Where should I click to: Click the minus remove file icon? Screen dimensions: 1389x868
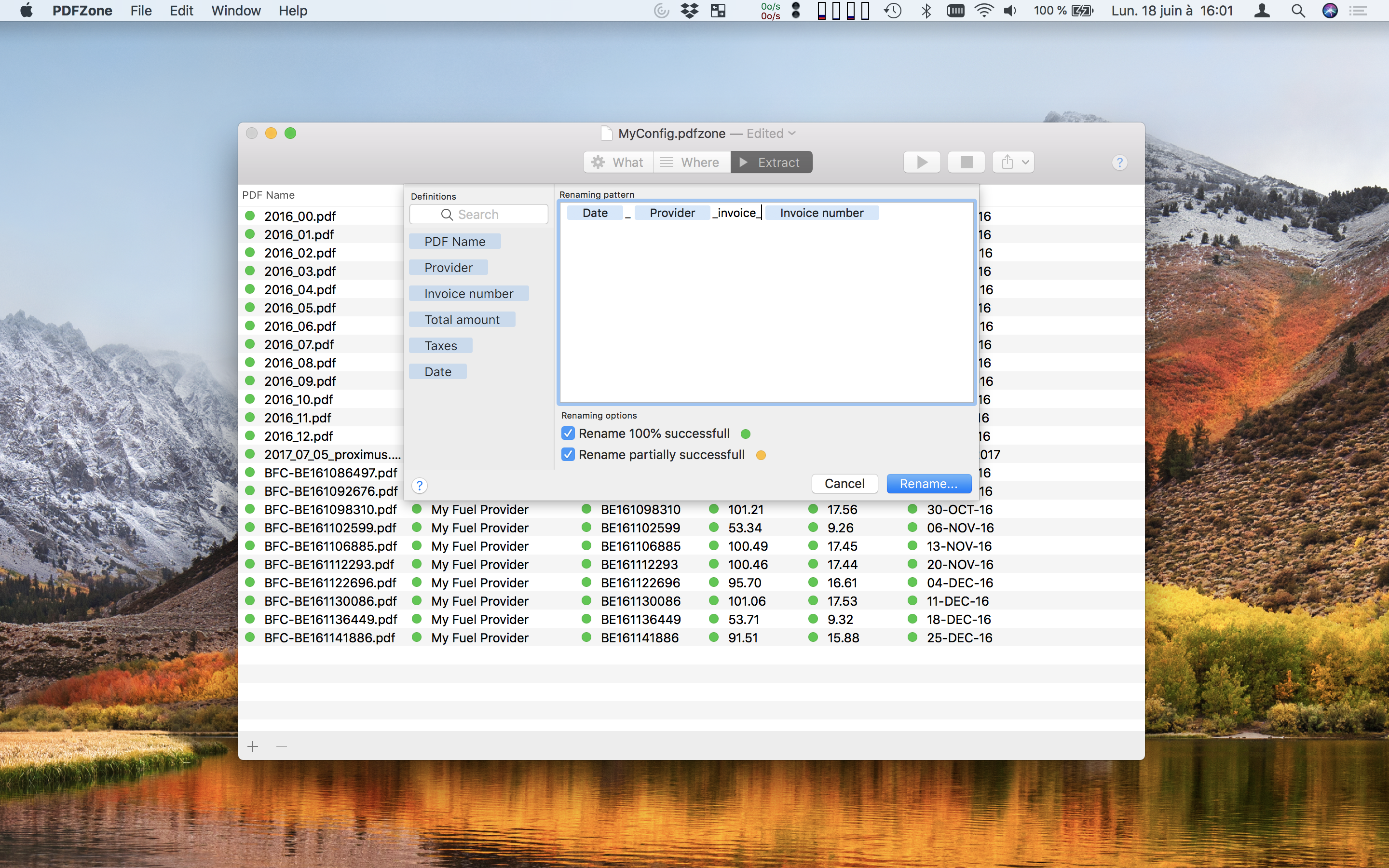pos(281,746)
